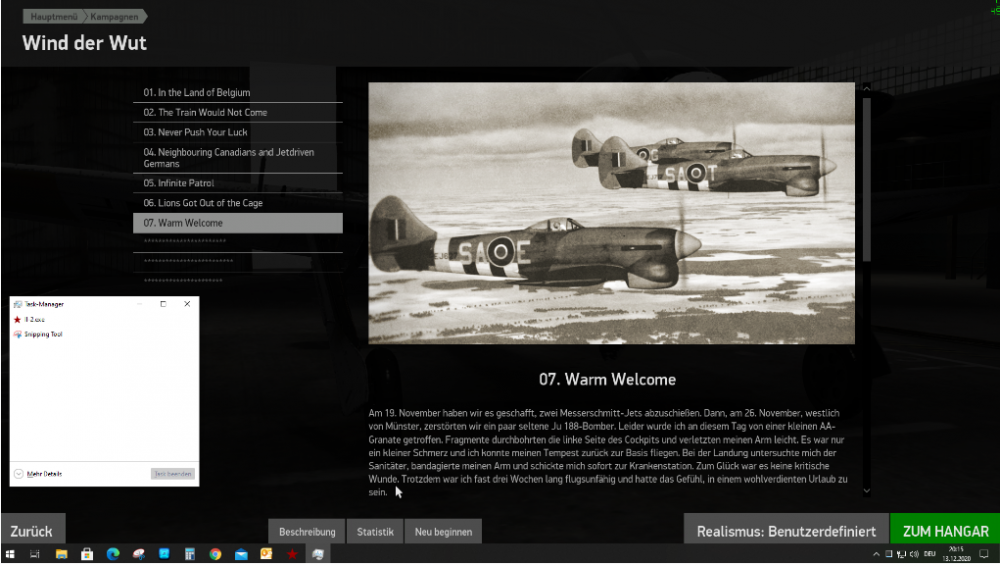Click the green ZUM HANGAR button

(x=945, y=530)
